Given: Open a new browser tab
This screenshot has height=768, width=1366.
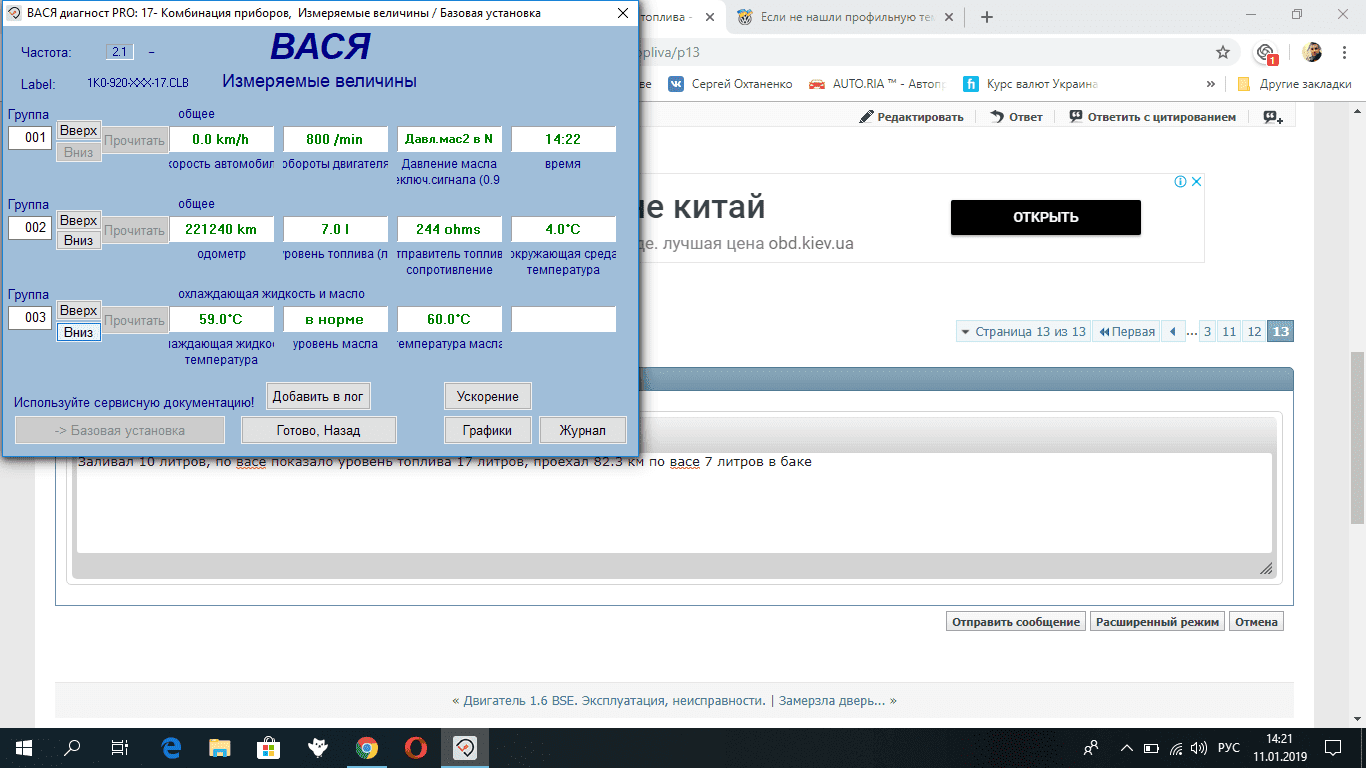Looking at the screenshot, I should point(987,17).
